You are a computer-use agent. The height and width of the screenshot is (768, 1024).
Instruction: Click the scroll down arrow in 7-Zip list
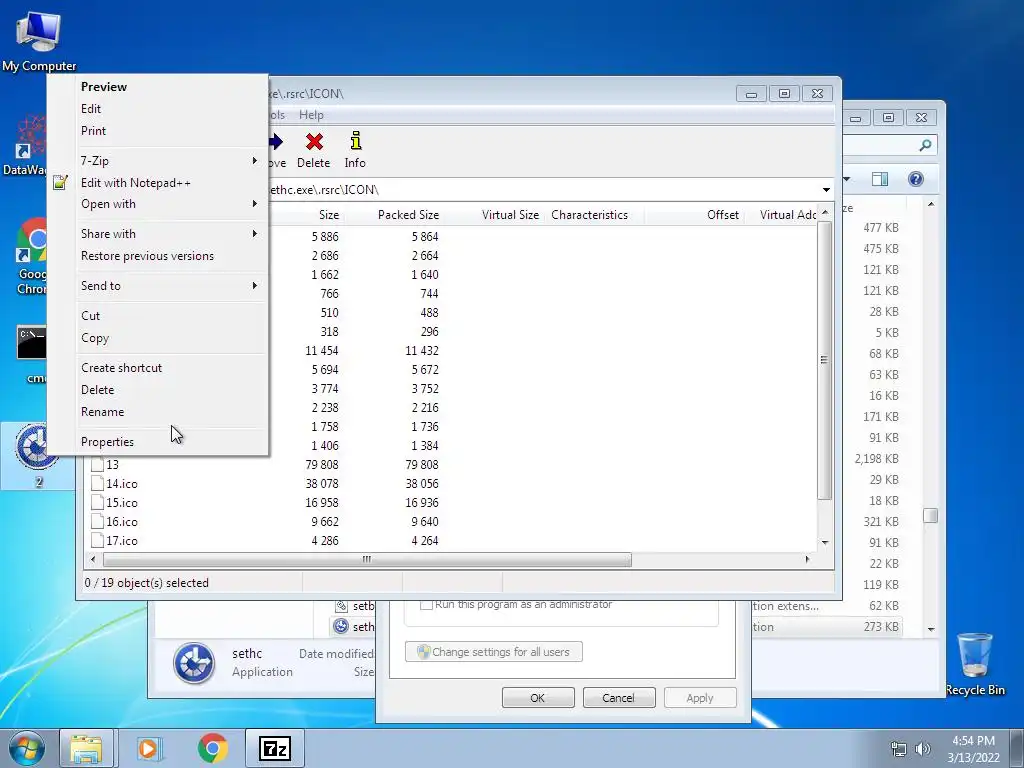[825, 543]
